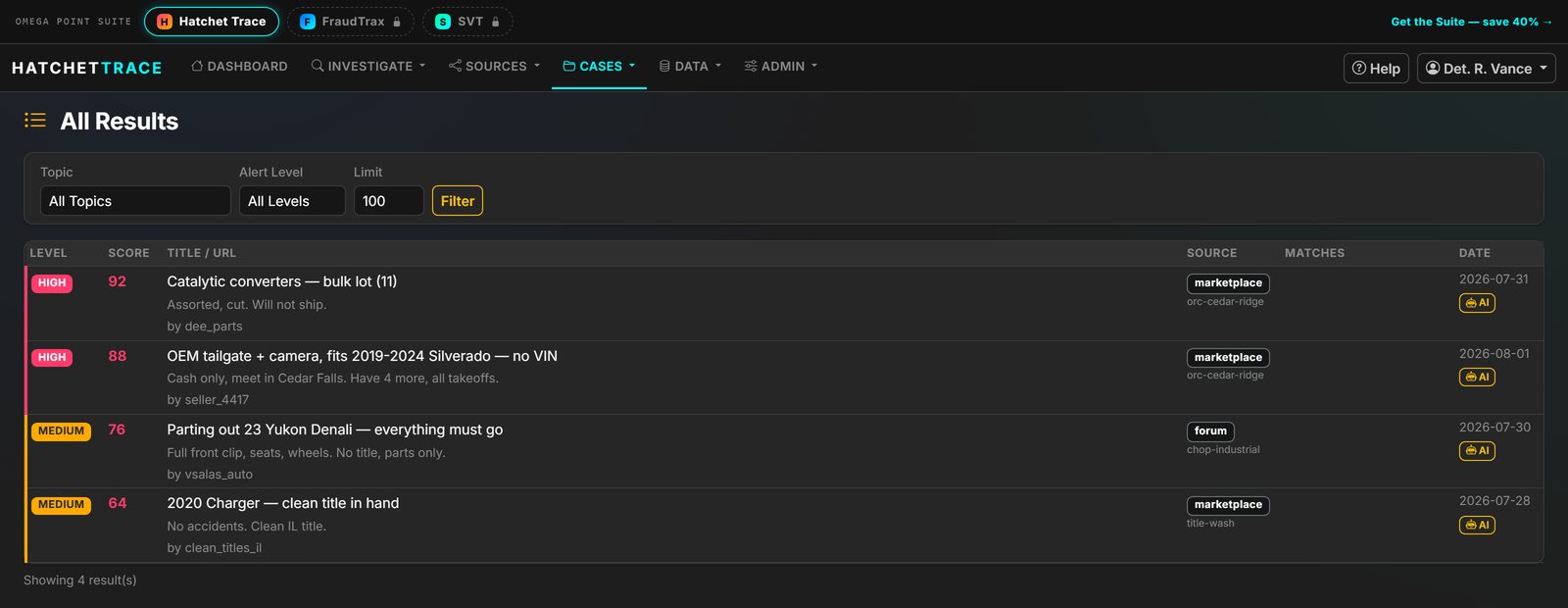Click the lock icon on SVT

coord(496,22)
